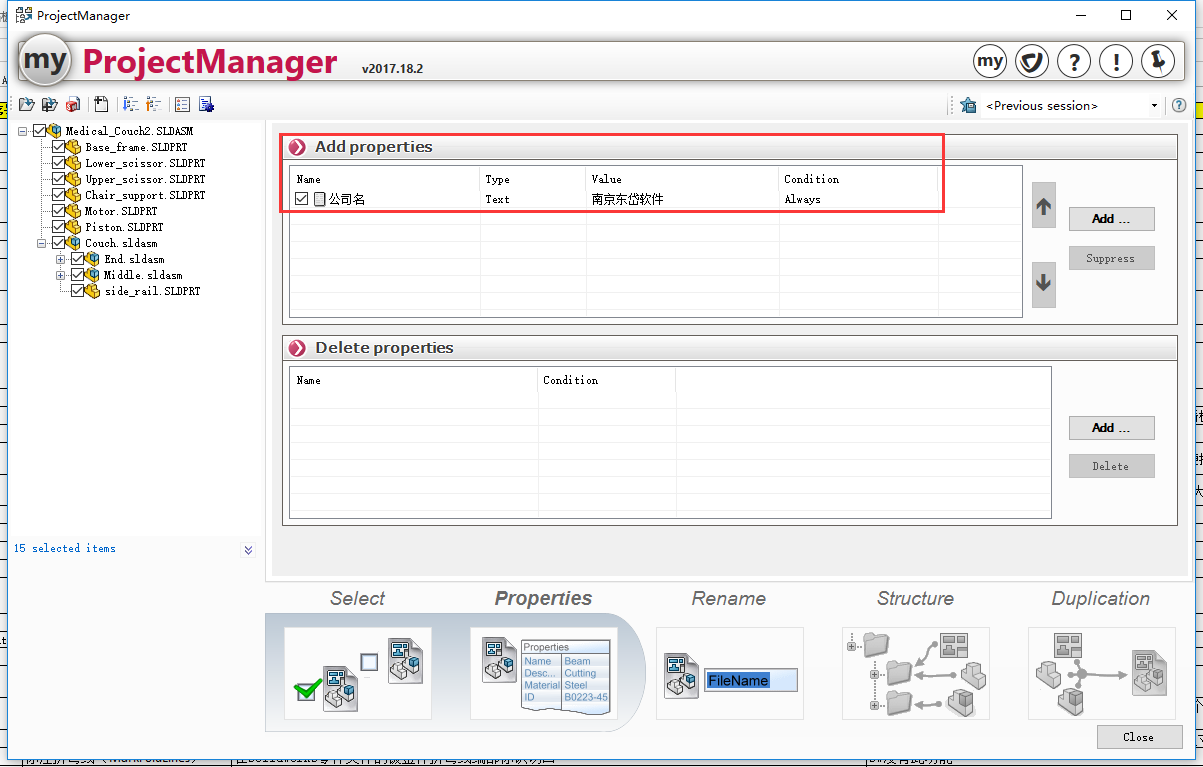
Task: Uncheck Medical_Couch2.SLDASM checkbox
Action: (39, 131)
